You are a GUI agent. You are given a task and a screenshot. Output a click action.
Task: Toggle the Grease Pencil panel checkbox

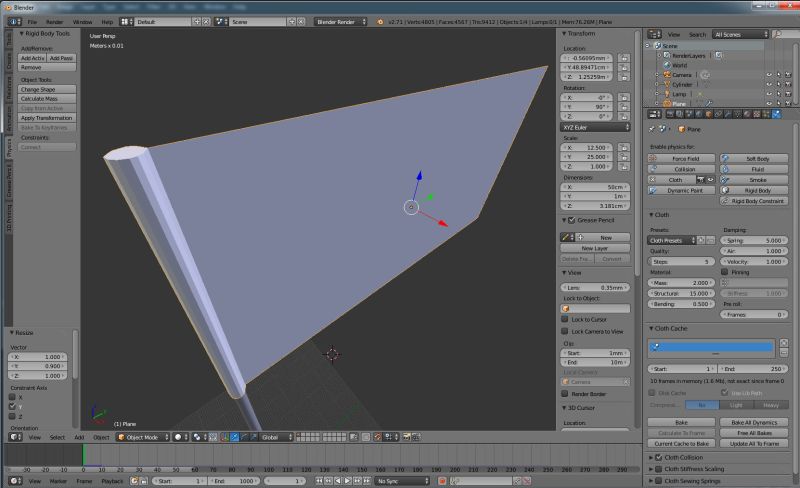click(571, 220)
